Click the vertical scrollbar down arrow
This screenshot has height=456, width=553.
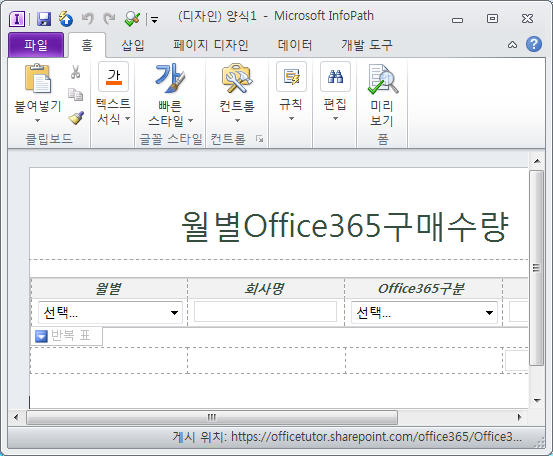(537, 401)
